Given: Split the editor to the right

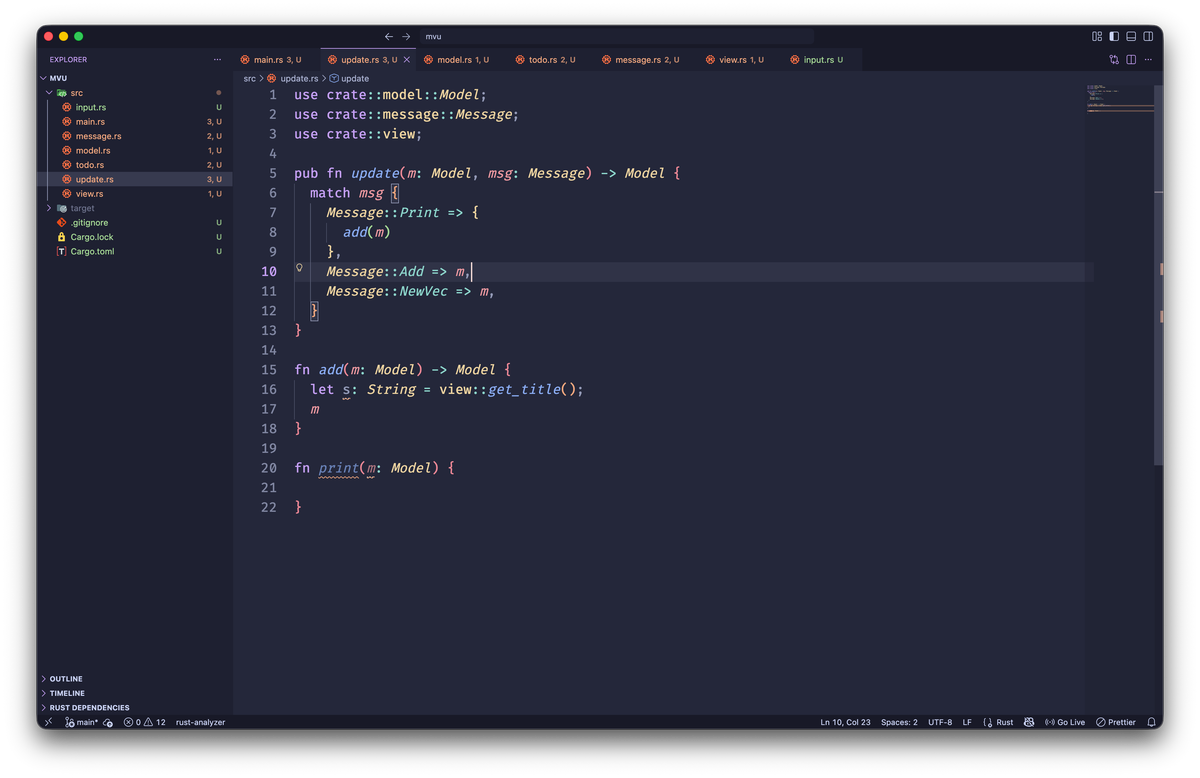Looking at the screenshot, I should tap(1131, 60).
